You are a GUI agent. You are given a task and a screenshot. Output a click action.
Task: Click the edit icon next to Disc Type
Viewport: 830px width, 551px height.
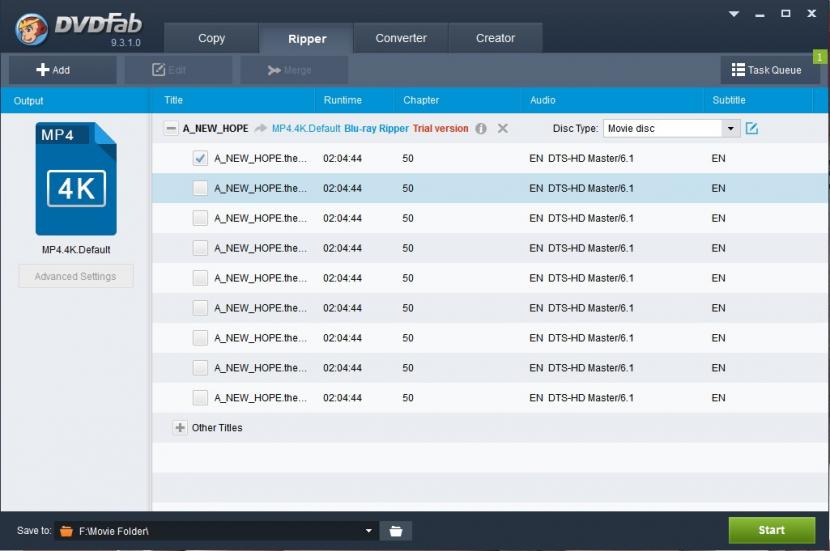point(752,129)
